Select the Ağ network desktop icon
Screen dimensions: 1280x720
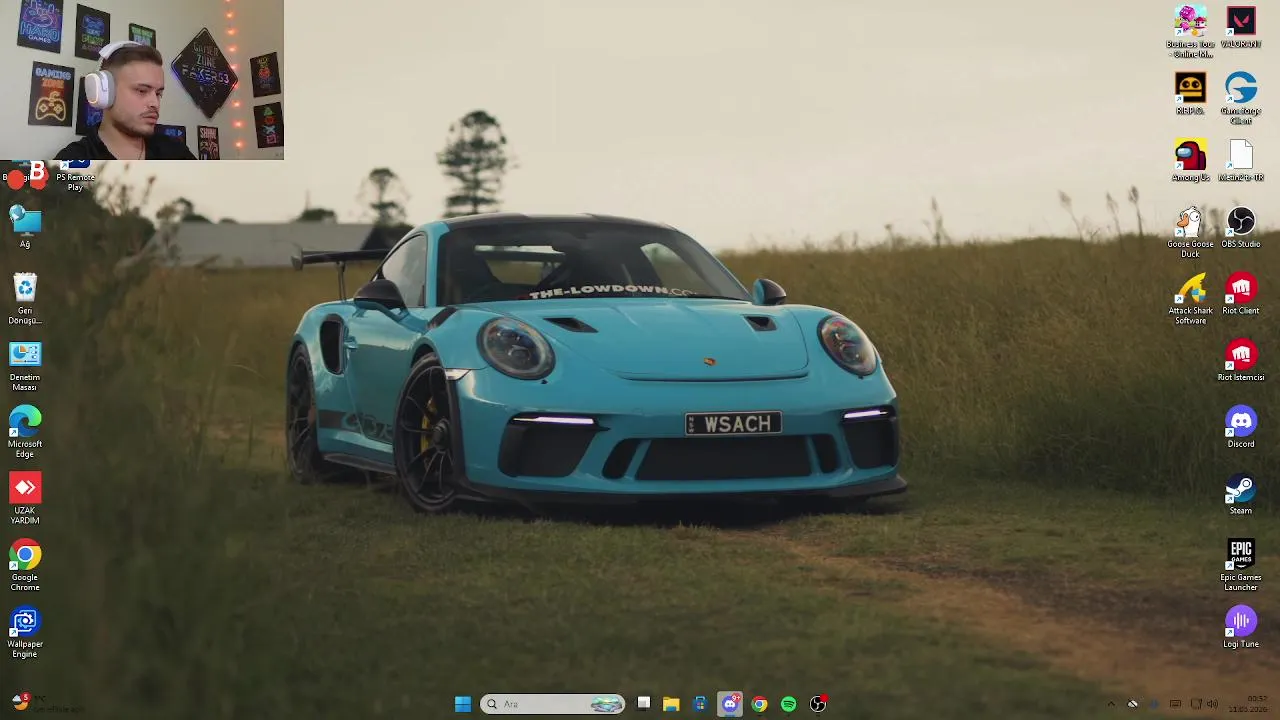coord(25,227)
